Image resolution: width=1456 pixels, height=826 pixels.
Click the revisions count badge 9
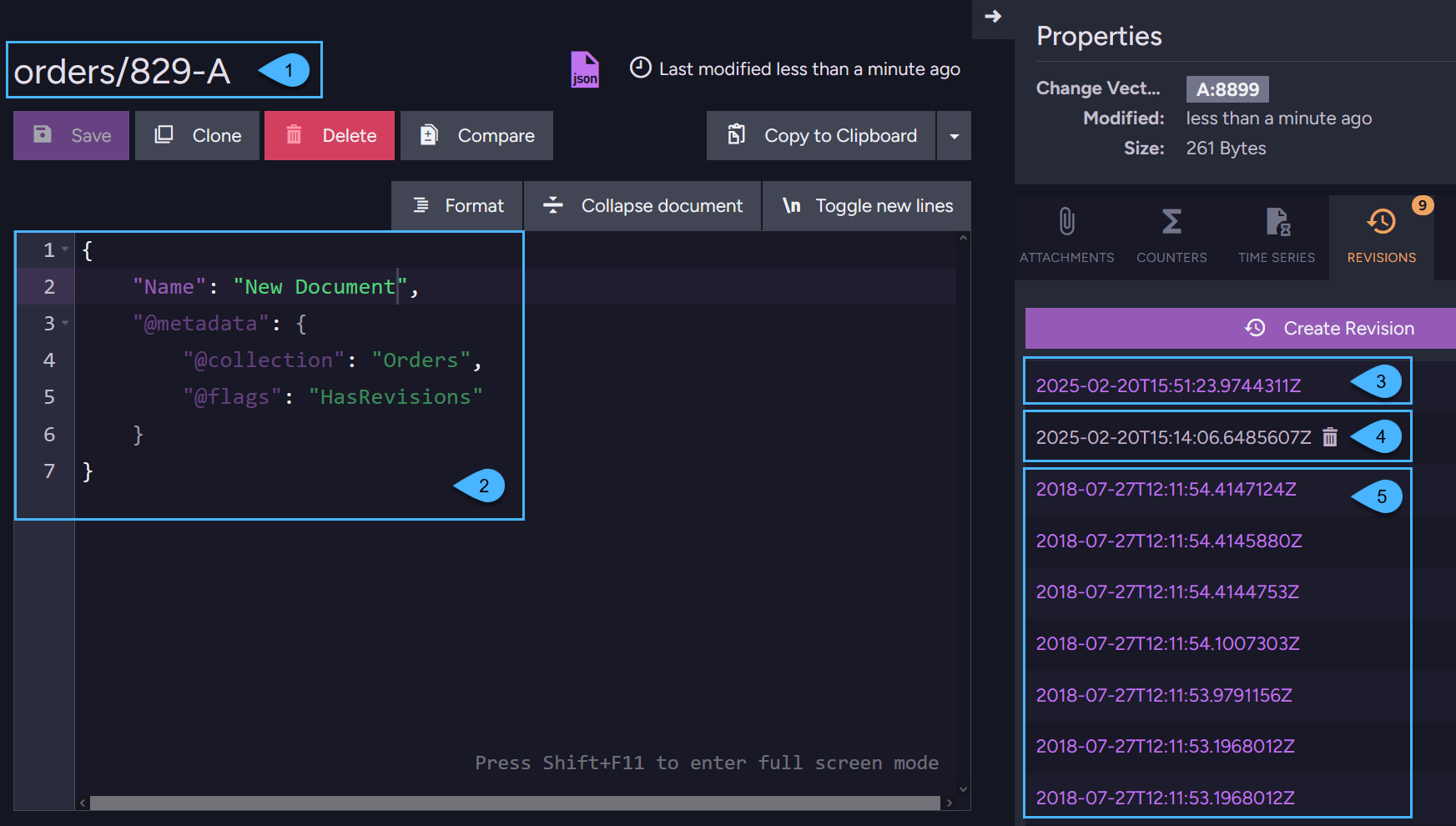(1423, 205)
